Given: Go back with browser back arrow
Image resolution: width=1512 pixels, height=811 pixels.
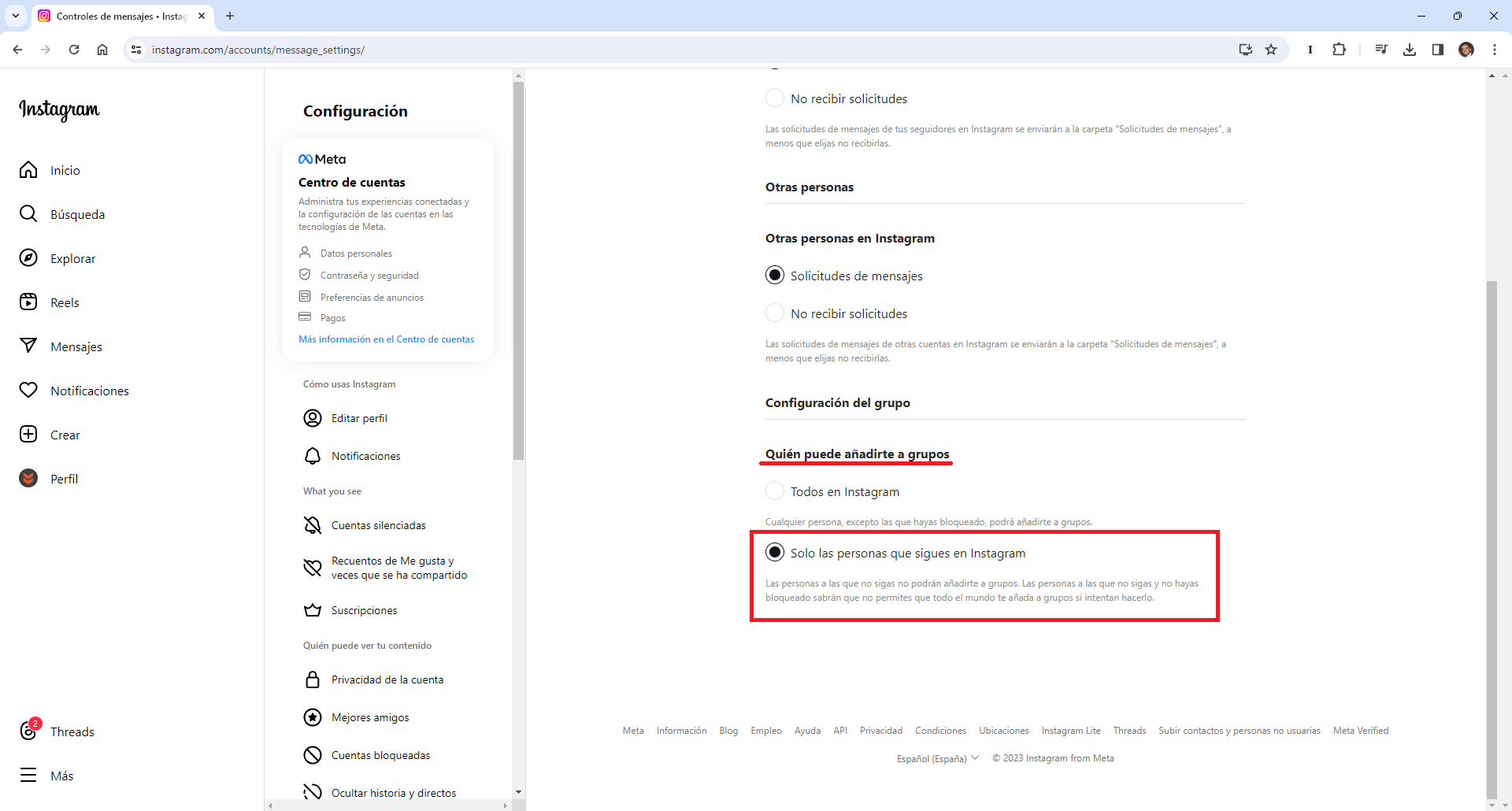Looking at the screenshot, I should coord(17,50).
